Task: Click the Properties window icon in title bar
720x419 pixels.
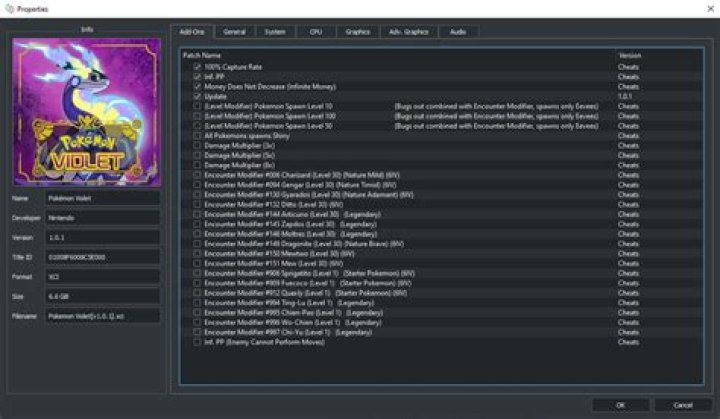Action: pyautogui.click(x=9, y=9)
